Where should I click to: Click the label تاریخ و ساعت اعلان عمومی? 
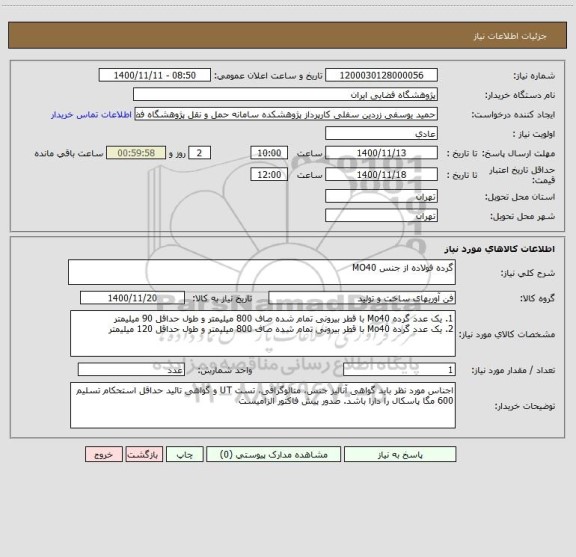click(269, 76)
